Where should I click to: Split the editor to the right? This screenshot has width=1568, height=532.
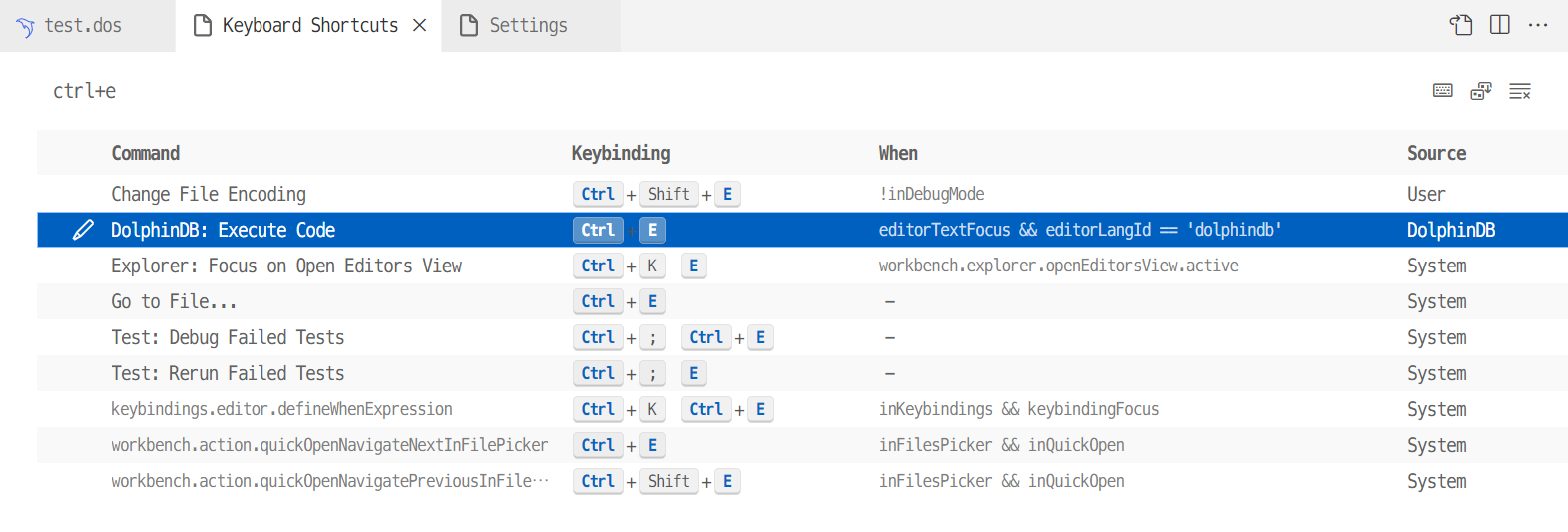pos(1499,25)
